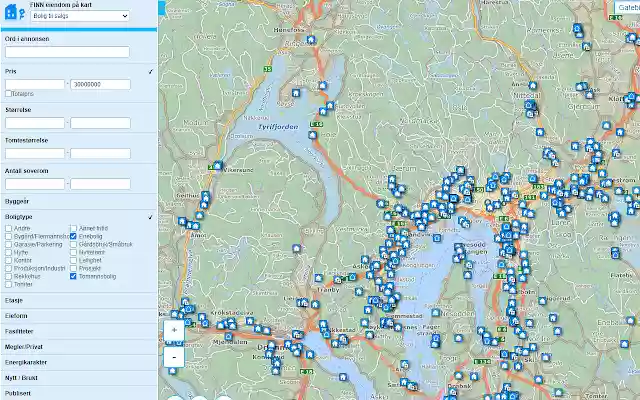This screenshot has width=640, height=400.
Task: Click the minimum Antall soverom field
Action: click(35, 184)
